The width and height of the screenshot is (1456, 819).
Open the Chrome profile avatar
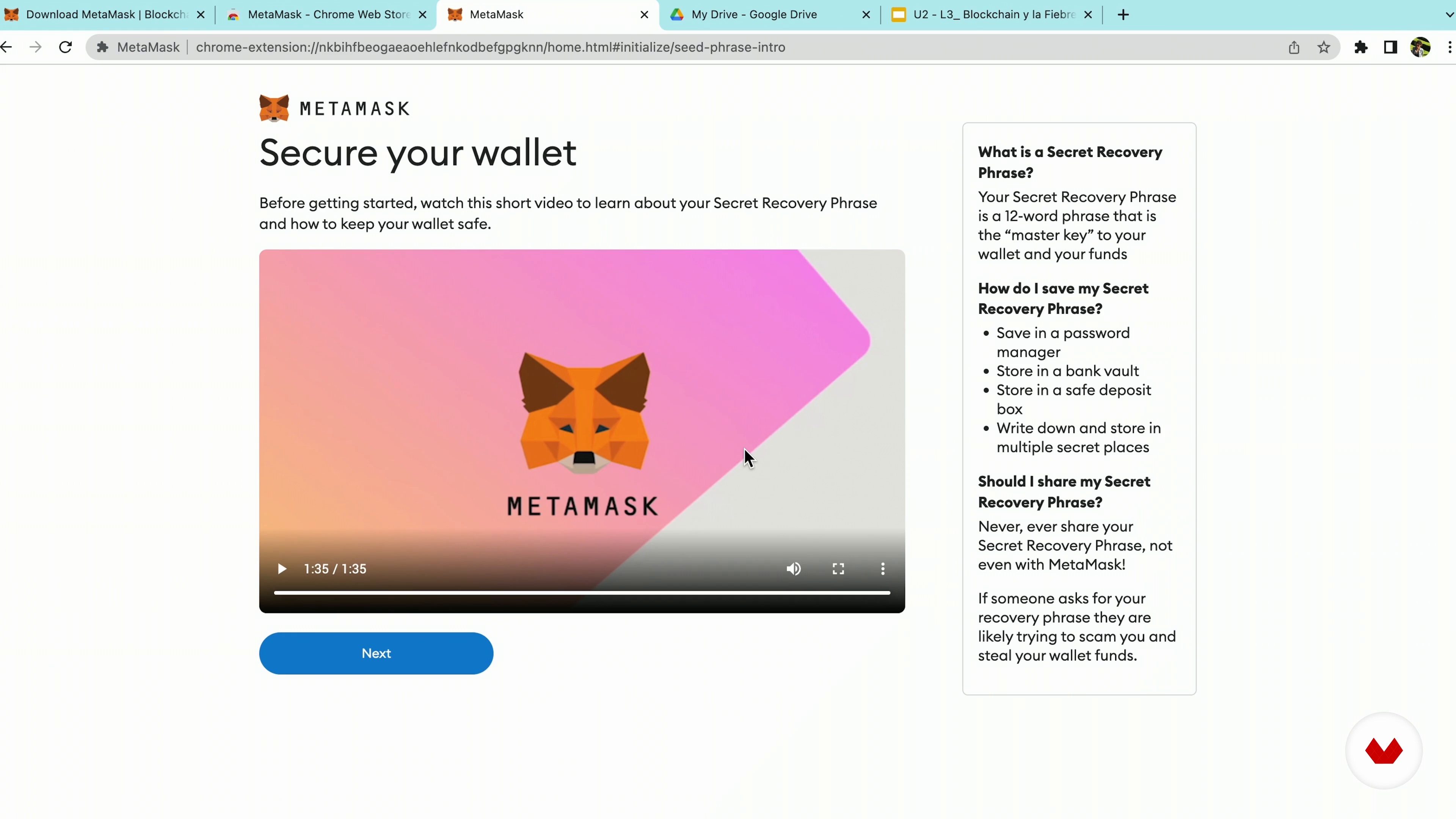click(1420, 47)
